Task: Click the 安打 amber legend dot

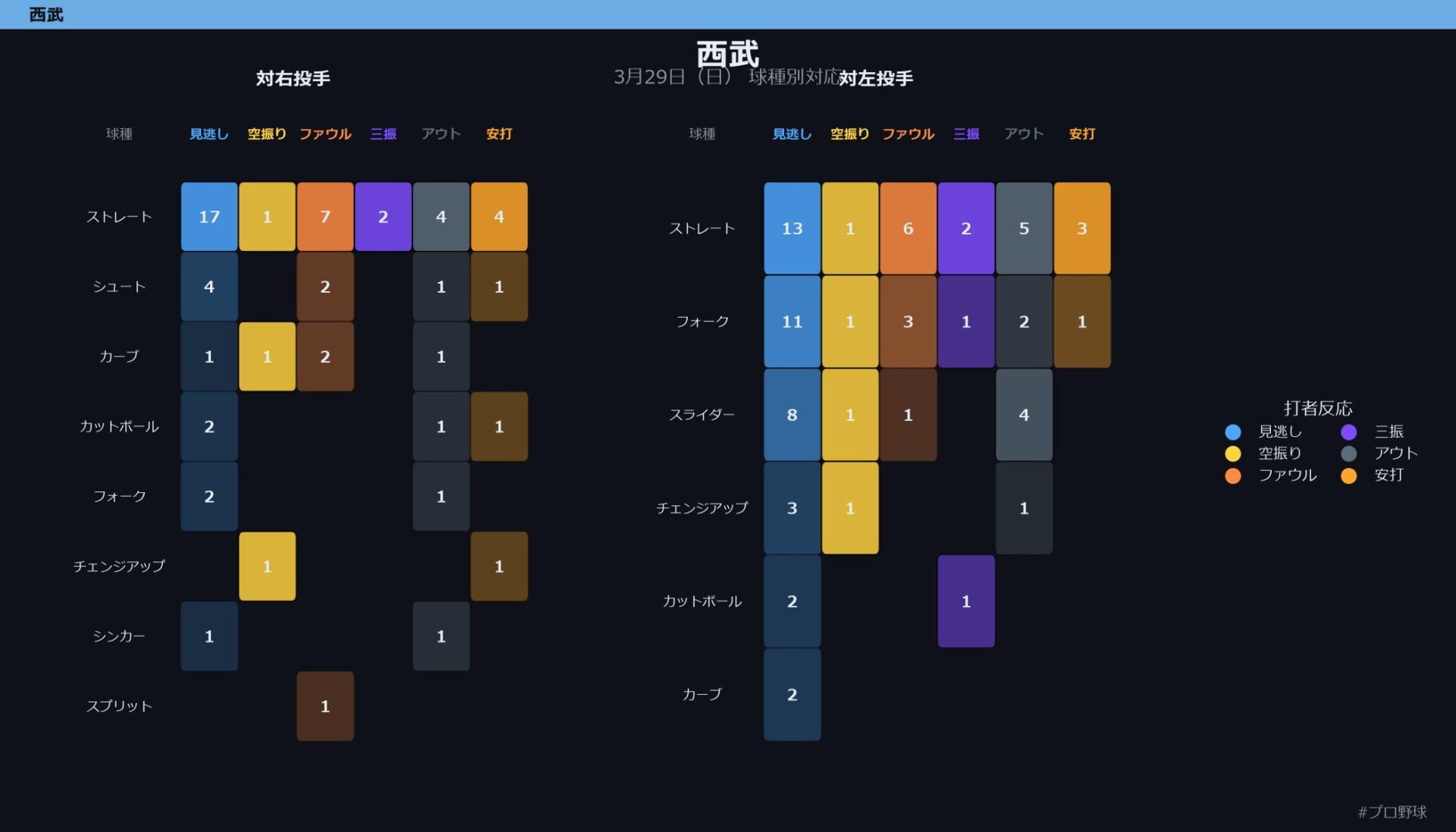Action: [1348, 476]
